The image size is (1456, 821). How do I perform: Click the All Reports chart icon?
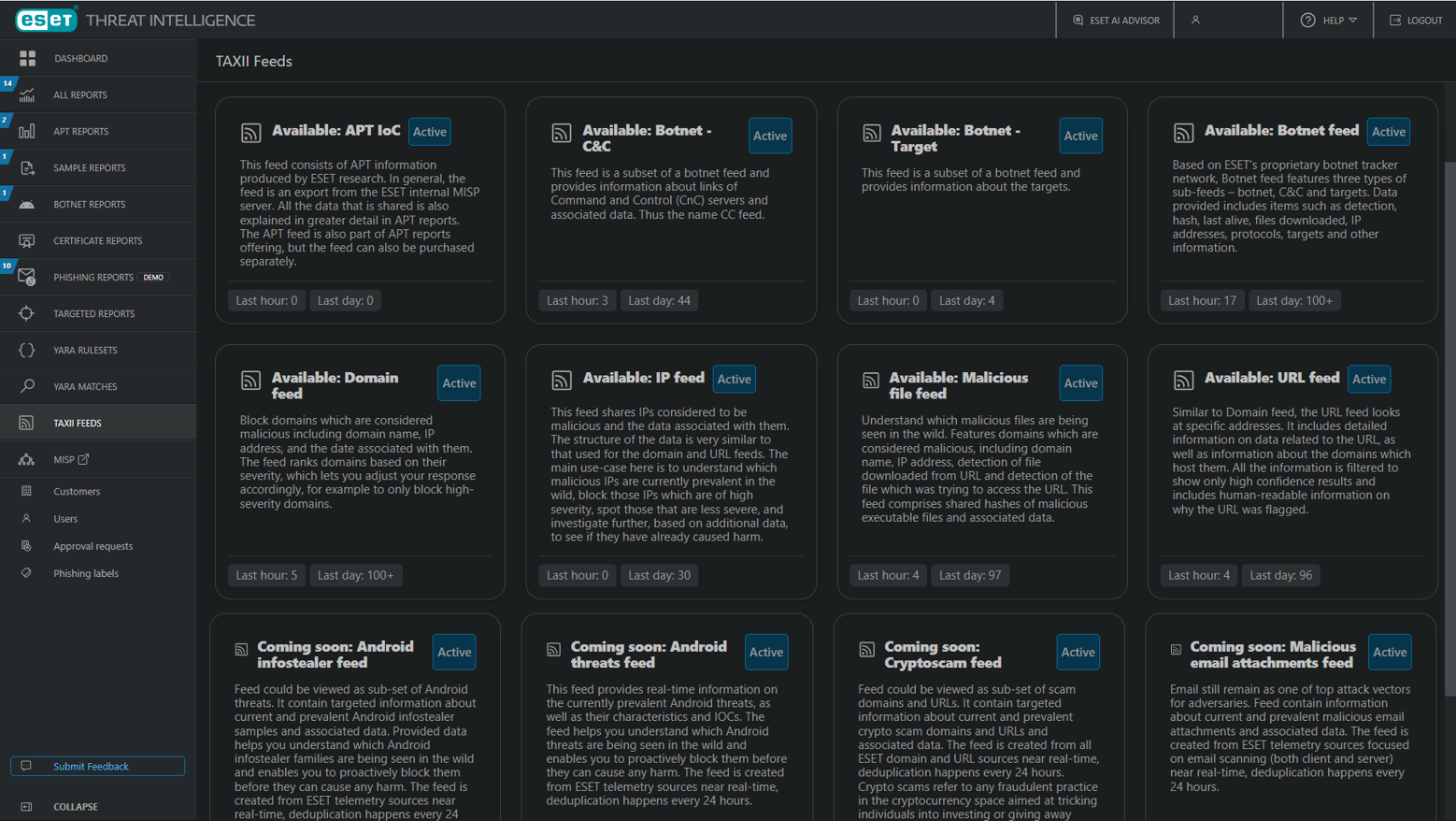27,94
